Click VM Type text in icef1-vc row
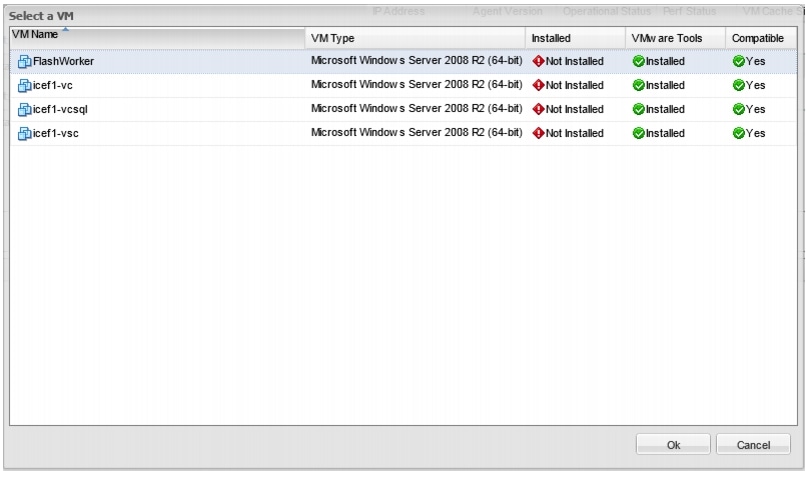The width and height of the screenshot is (807, 493). (x=416, y=84)
